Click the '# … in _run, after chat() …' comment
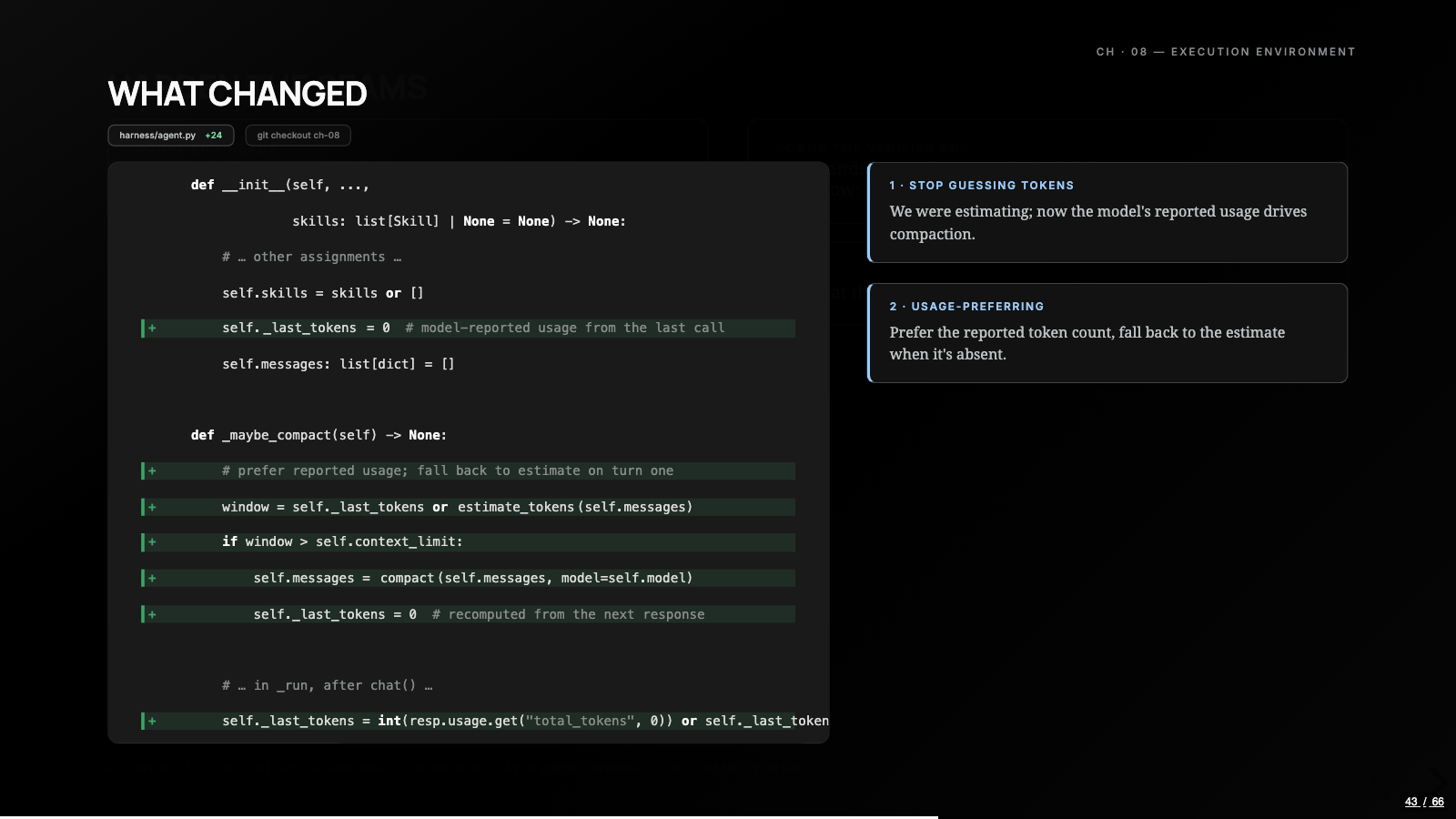 pos(328,685)
